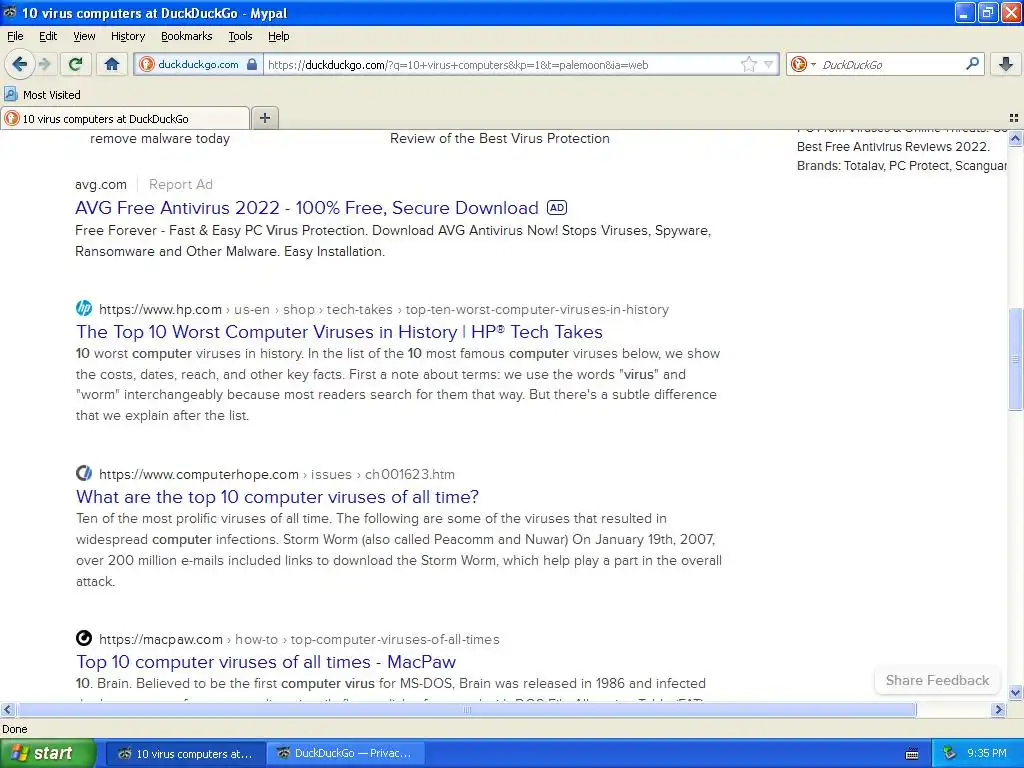1024x768 pixels.
Task: Click the hp.com result URL
Action: point(384,309)
